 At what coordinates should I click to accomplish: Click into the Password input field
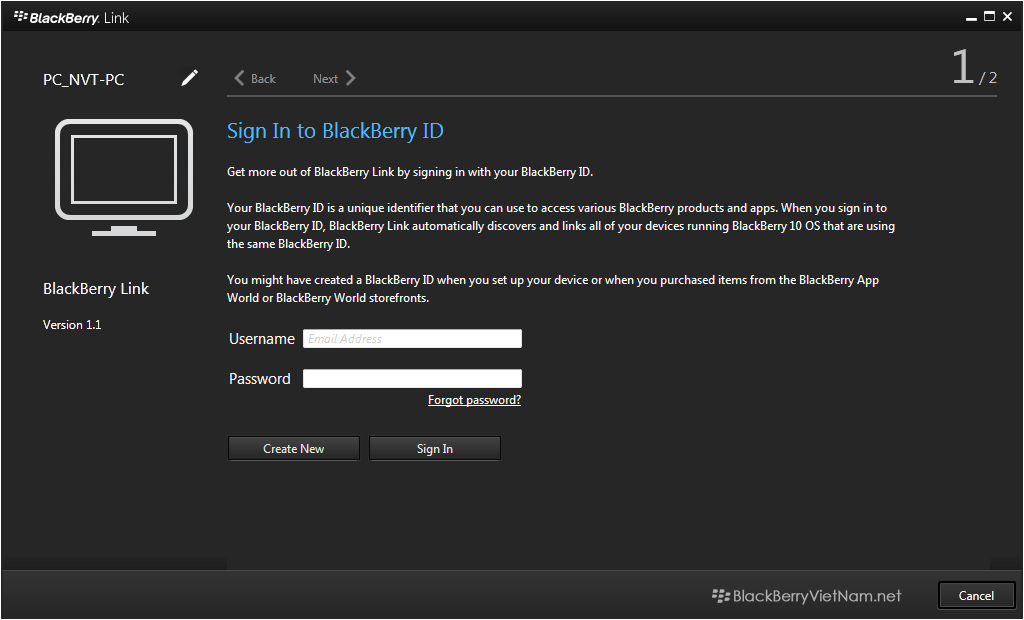coord(412,379)
